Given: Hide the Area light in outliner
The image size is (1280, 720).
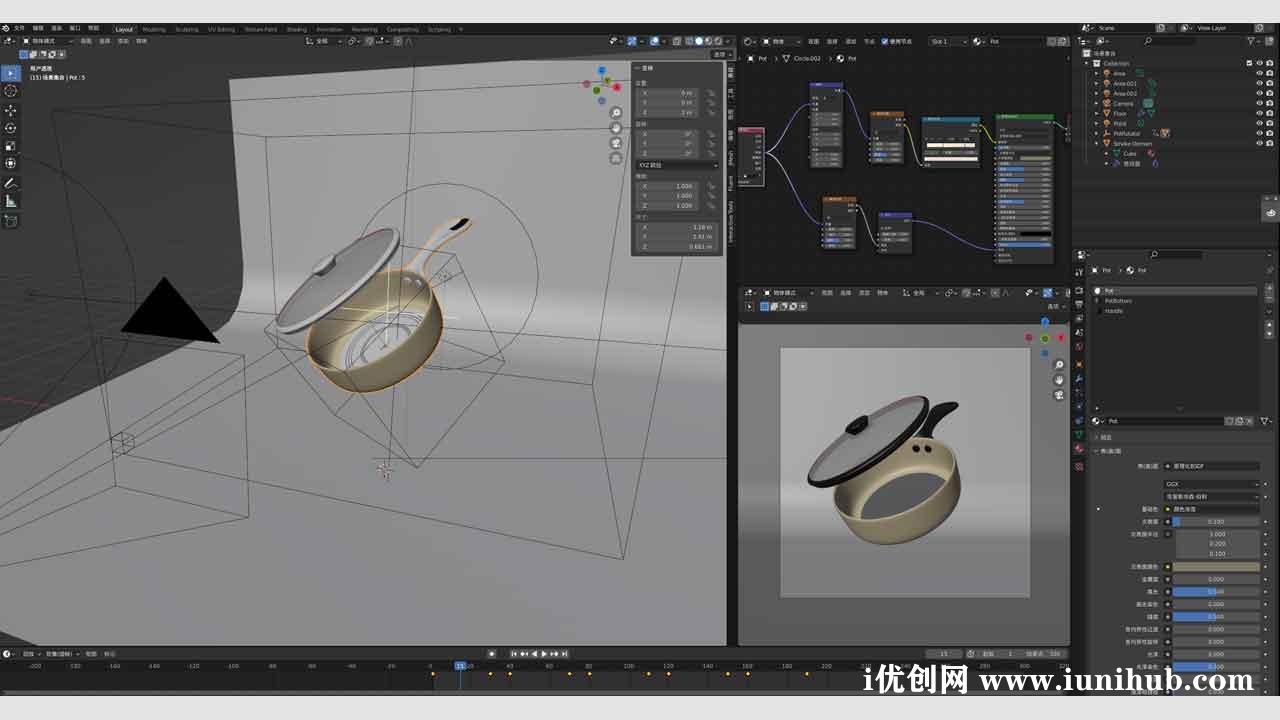Looking at the screenshot, I should pos(1259,73).
